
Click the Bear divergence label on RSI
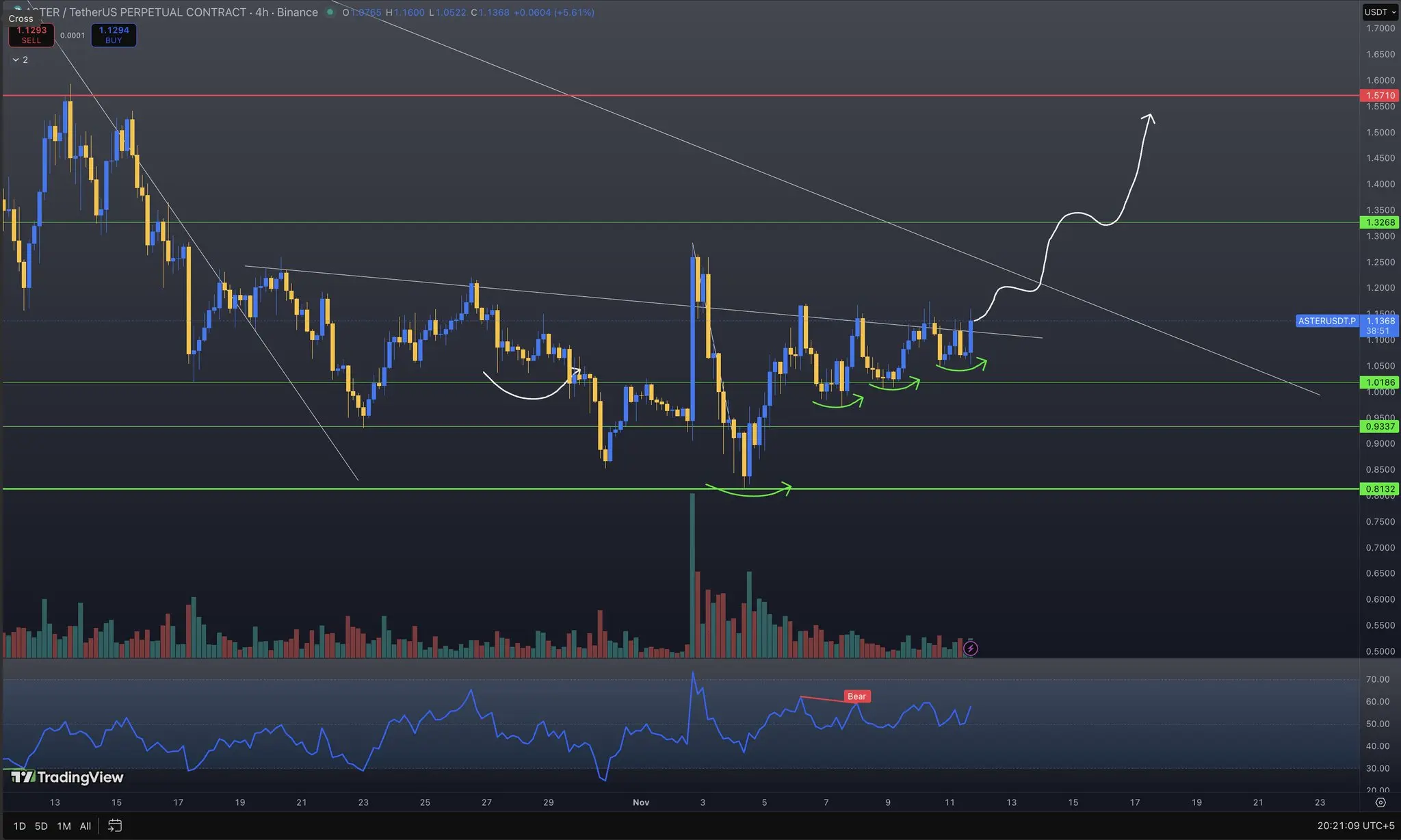[856, 696]
